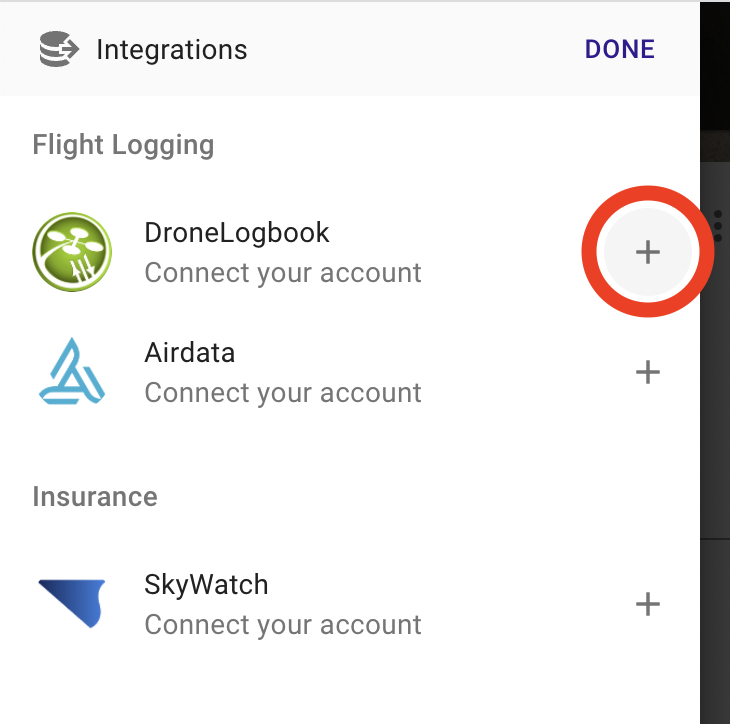Viewport: 730px width, 724px height.
Task: Click the plus button next to DroneLogbook
Action: point(648,252)
